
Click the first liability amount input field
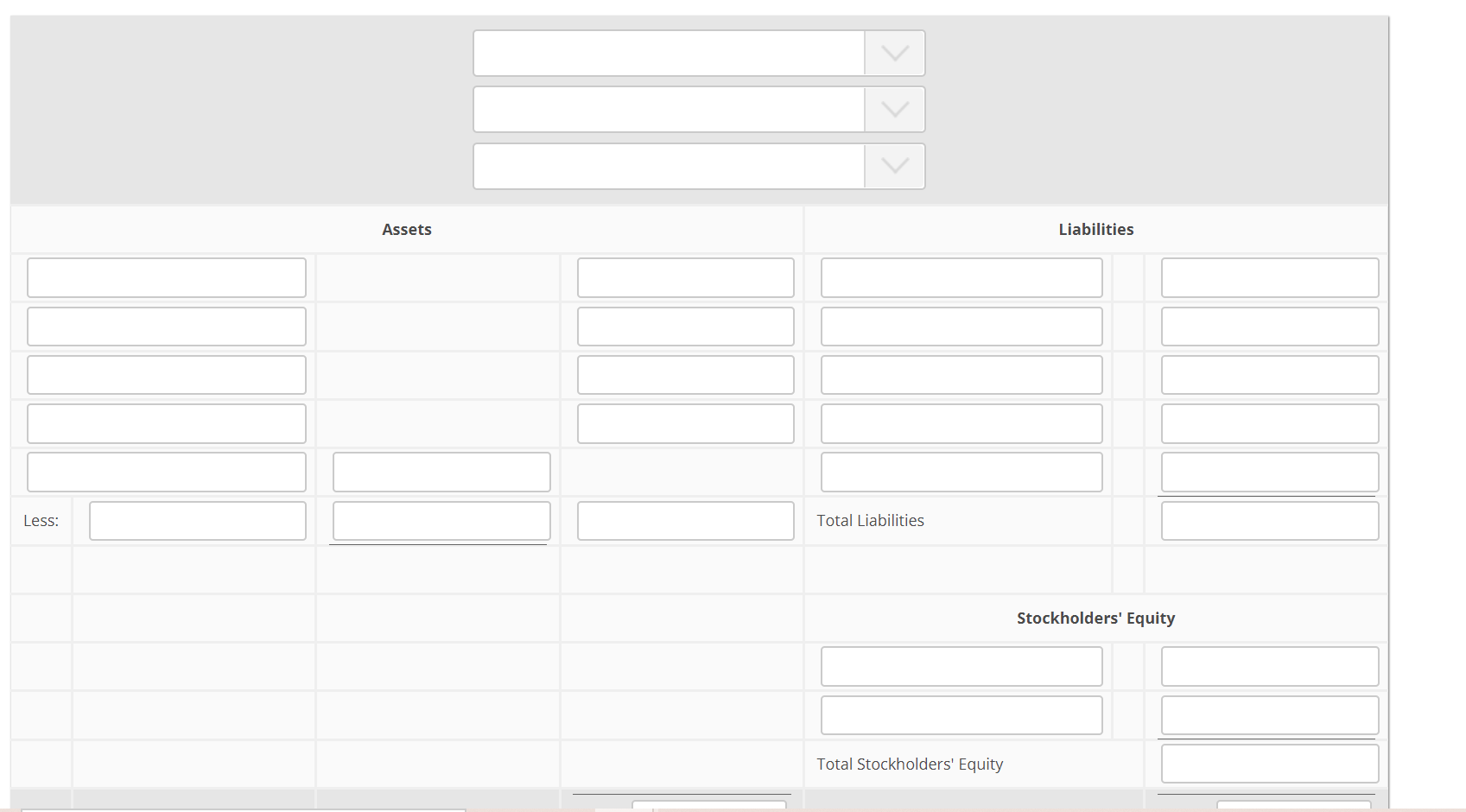point(1270,278)
